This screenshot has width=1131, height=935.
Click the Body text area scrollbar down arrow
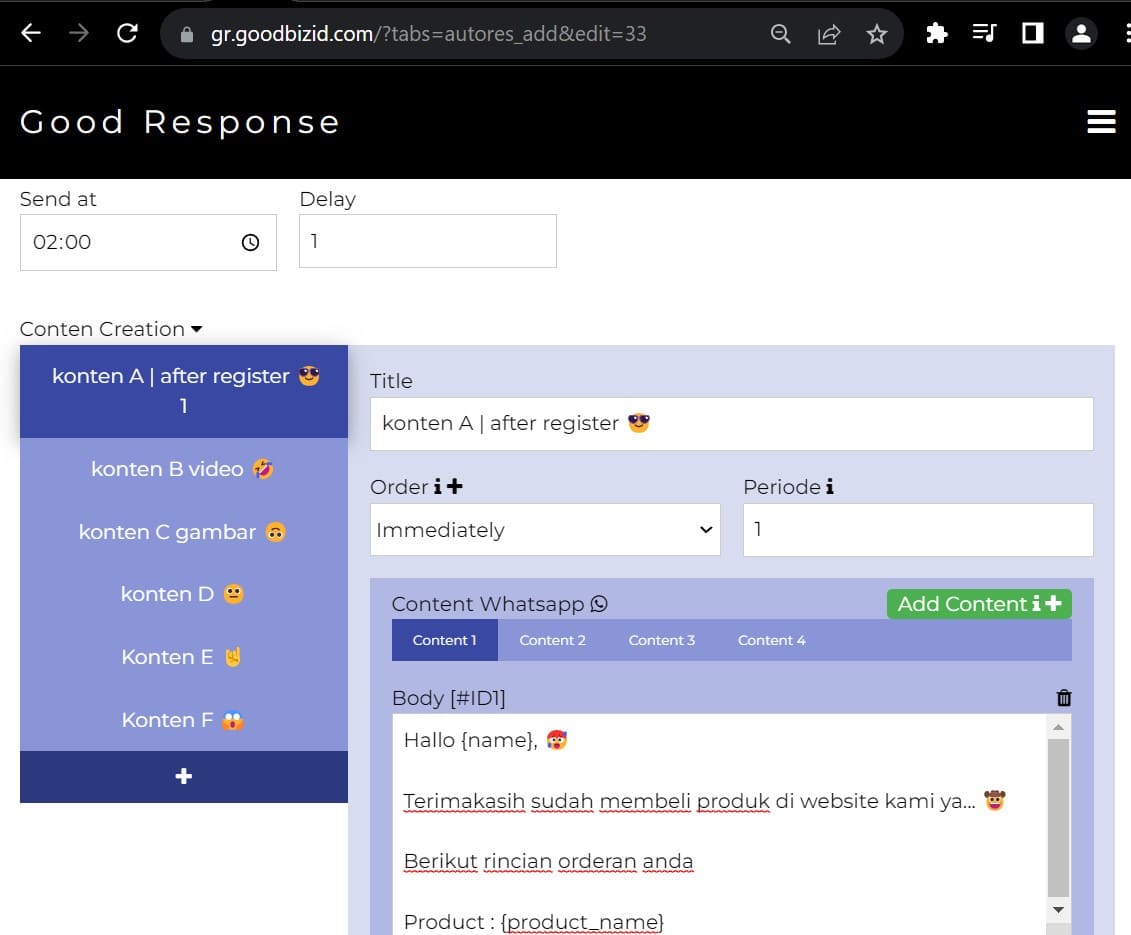(x=1058, y=909)
